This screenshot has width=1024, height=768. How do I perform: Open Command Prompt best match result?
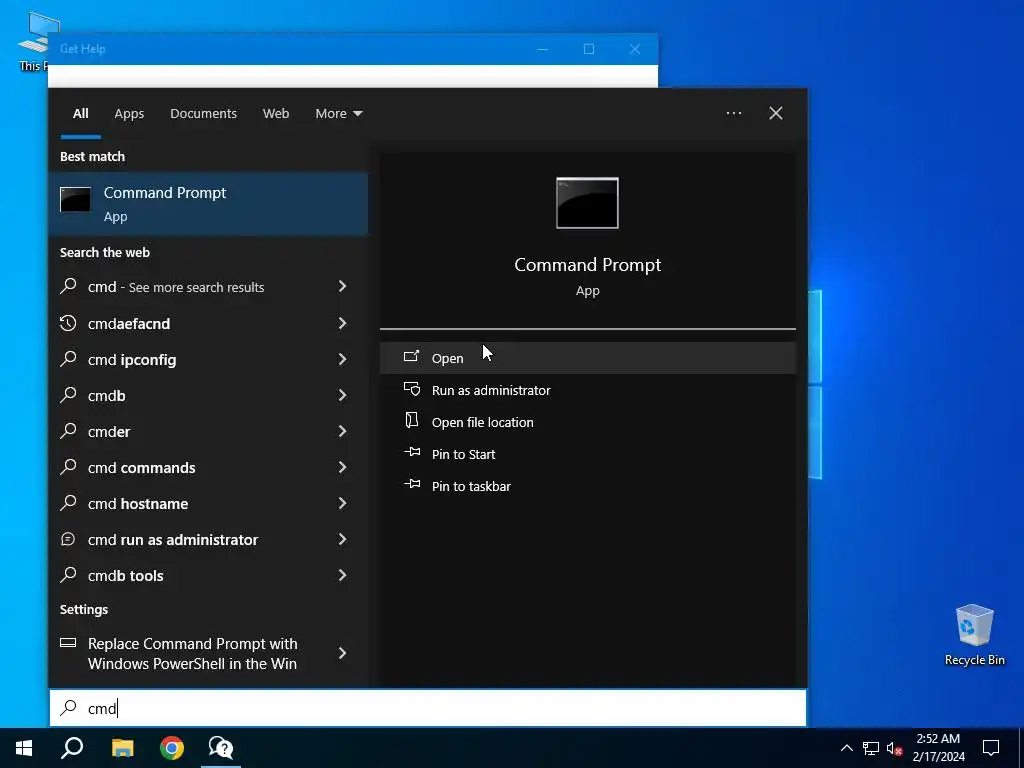[x=208, y=204]
